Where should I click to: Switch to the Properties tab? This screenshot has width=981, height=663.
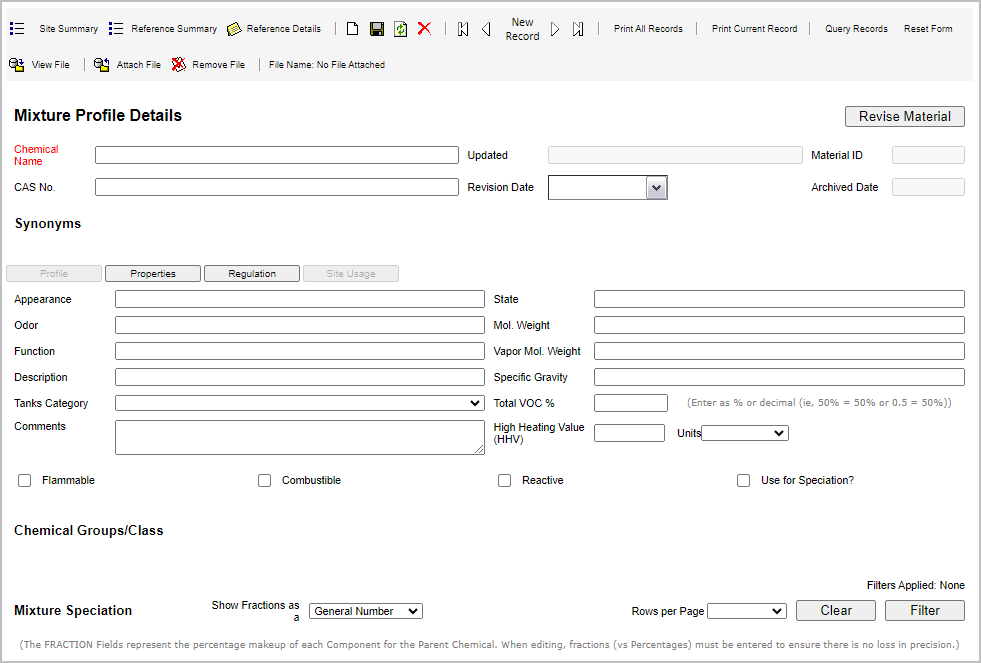pyautogui.click(x=153, y=274)
